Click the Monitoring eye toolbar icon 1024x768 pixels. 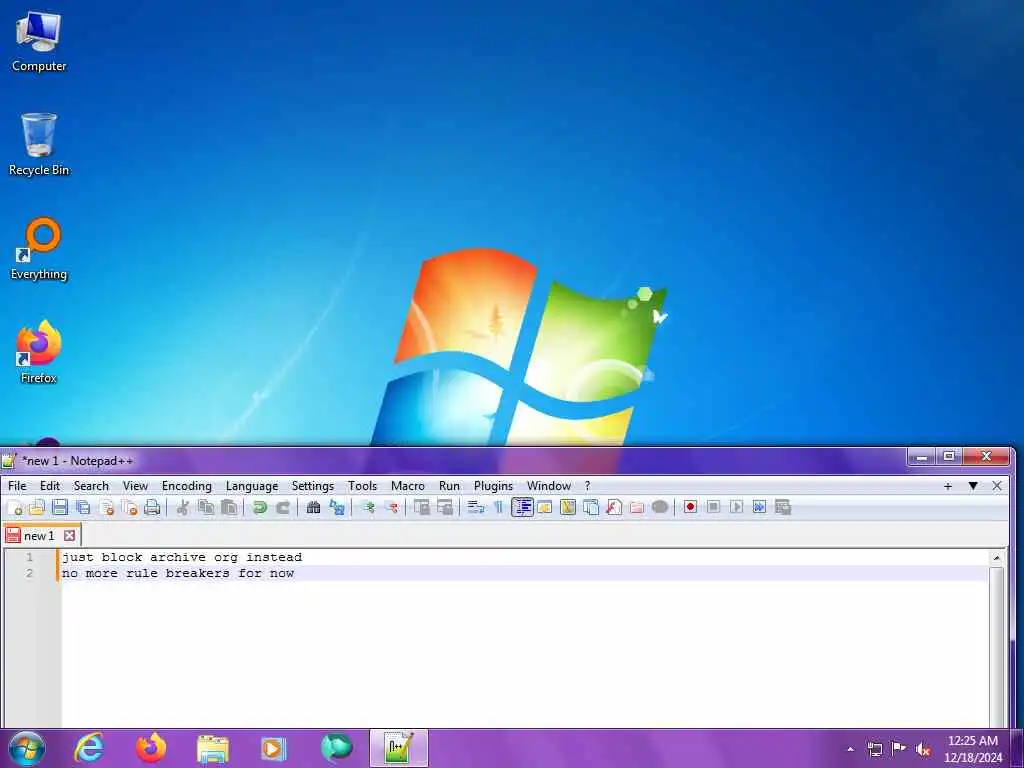point(660,507)
